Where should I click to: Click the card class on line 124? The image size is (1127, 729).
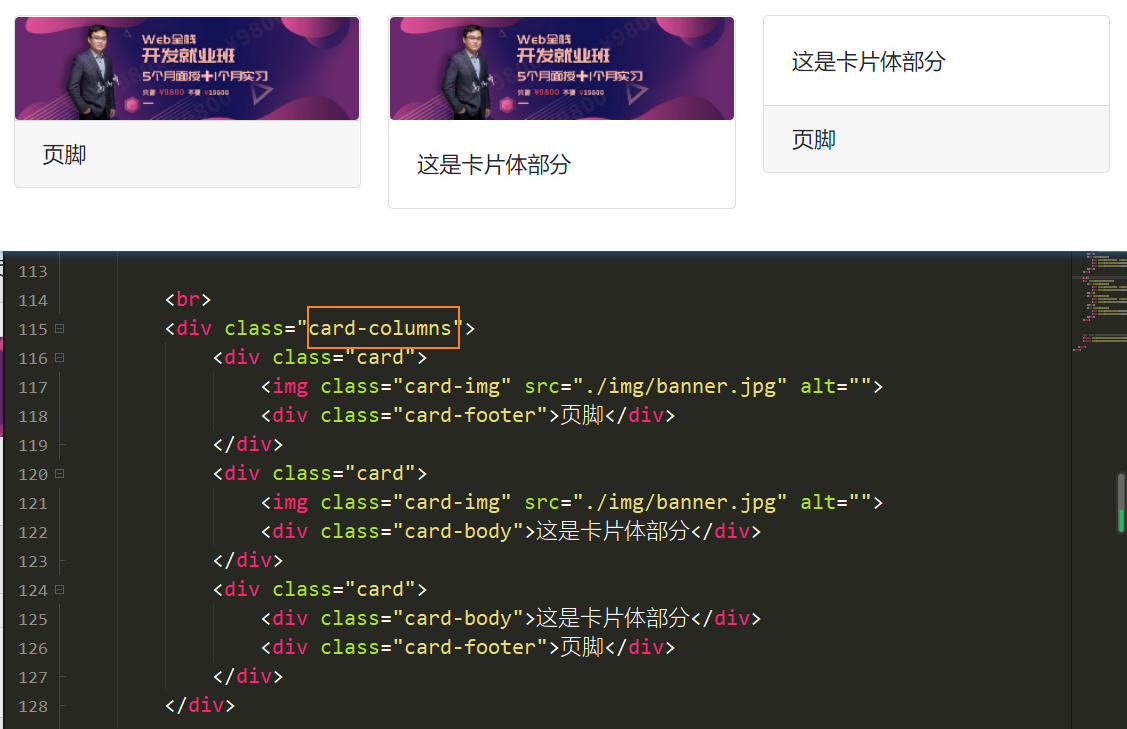[x=380, y=590]
